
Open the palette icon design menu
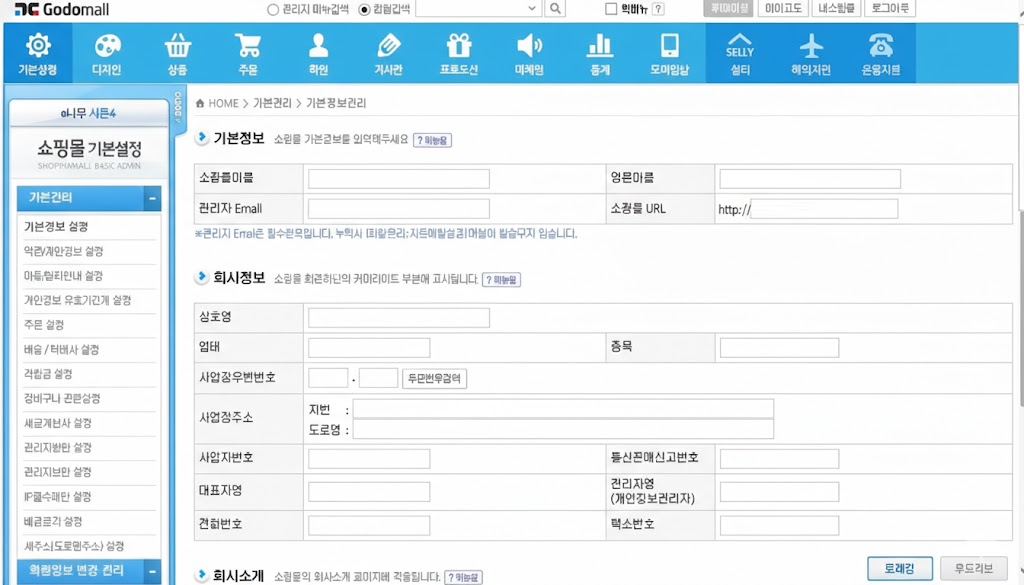(107, 54)
